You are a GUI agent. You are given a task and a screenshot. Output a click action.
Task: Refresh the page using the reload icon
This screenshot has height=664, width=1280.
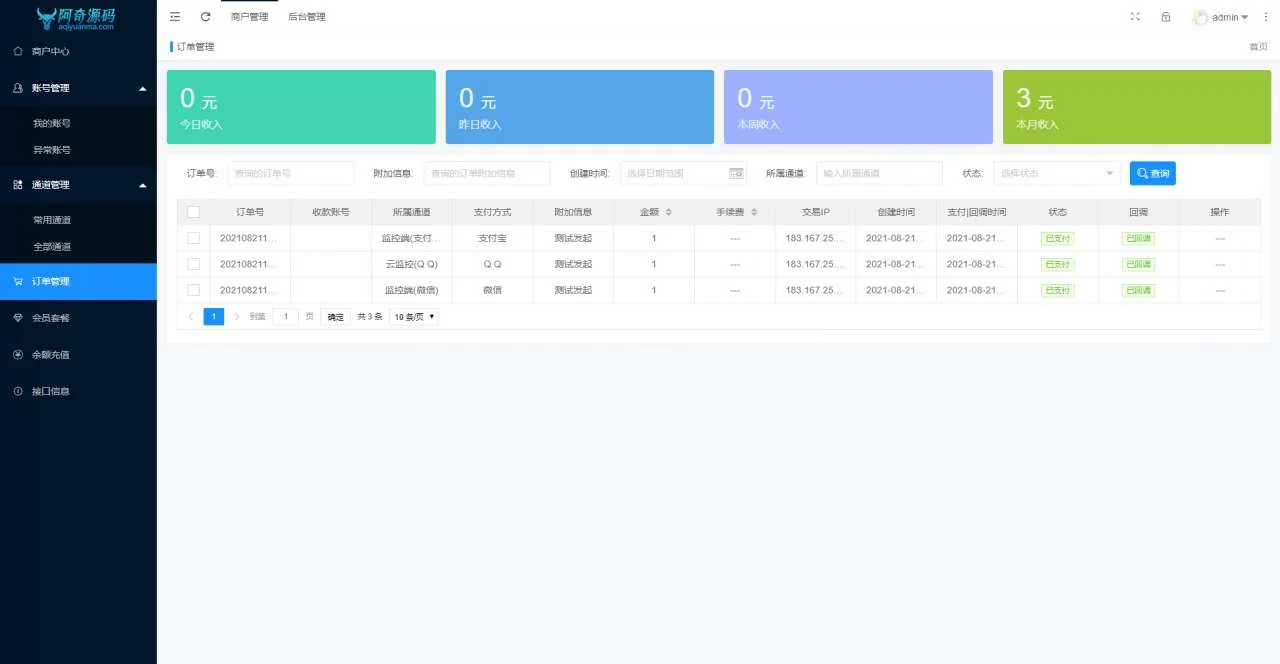[x=205, y=16]
